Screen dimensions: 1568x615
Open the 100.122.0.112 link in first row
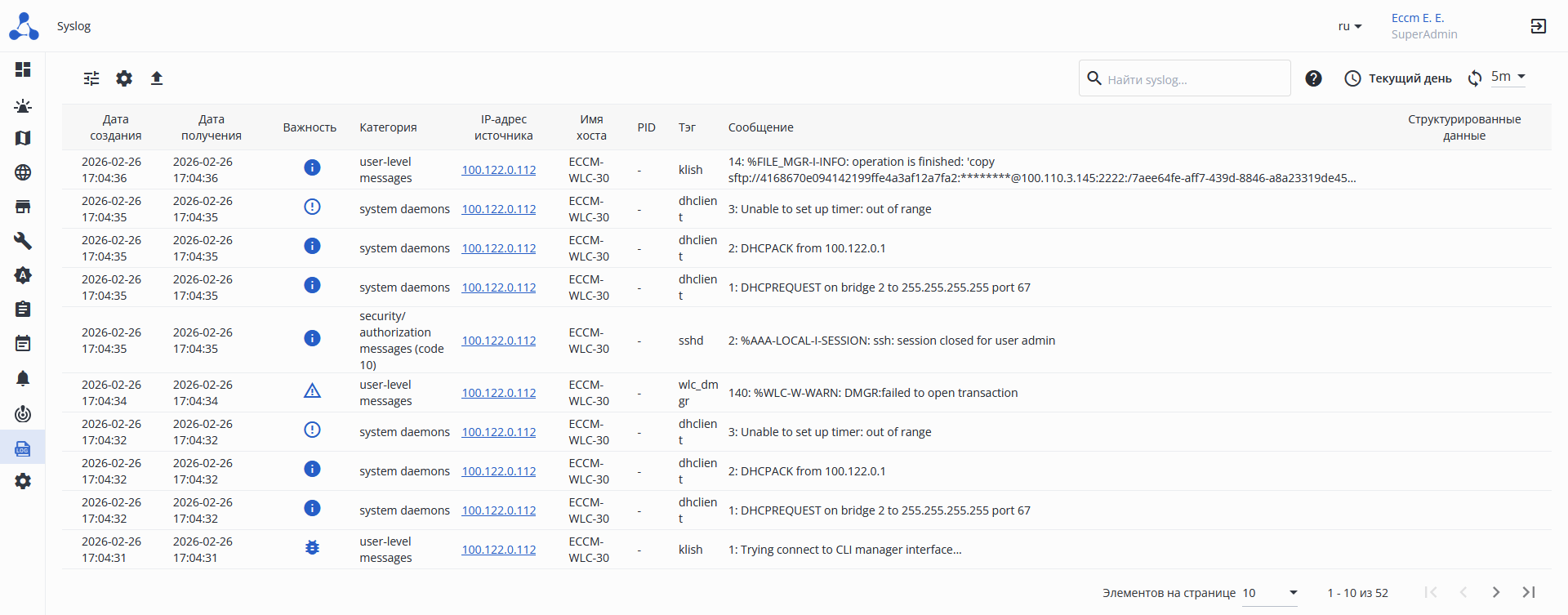[499, 170]
